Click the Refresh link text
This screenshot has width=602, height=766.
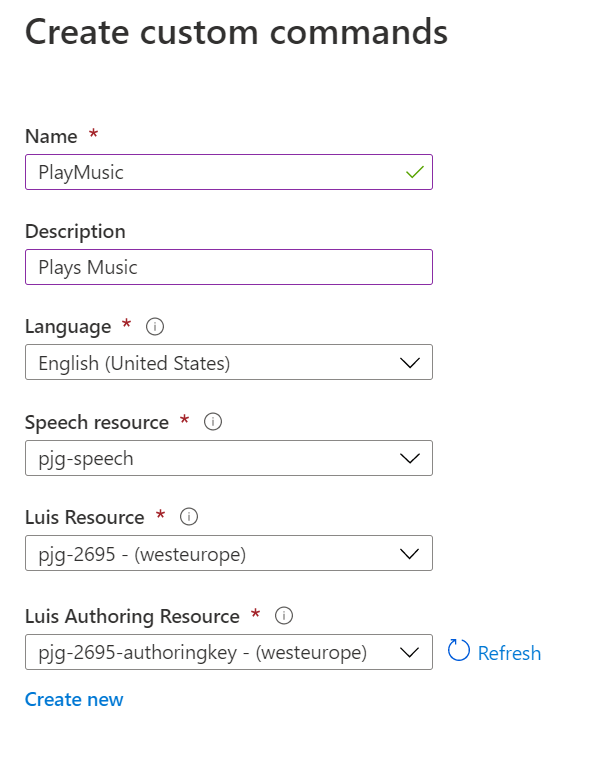pyautogui.click(x=509, y=653)
